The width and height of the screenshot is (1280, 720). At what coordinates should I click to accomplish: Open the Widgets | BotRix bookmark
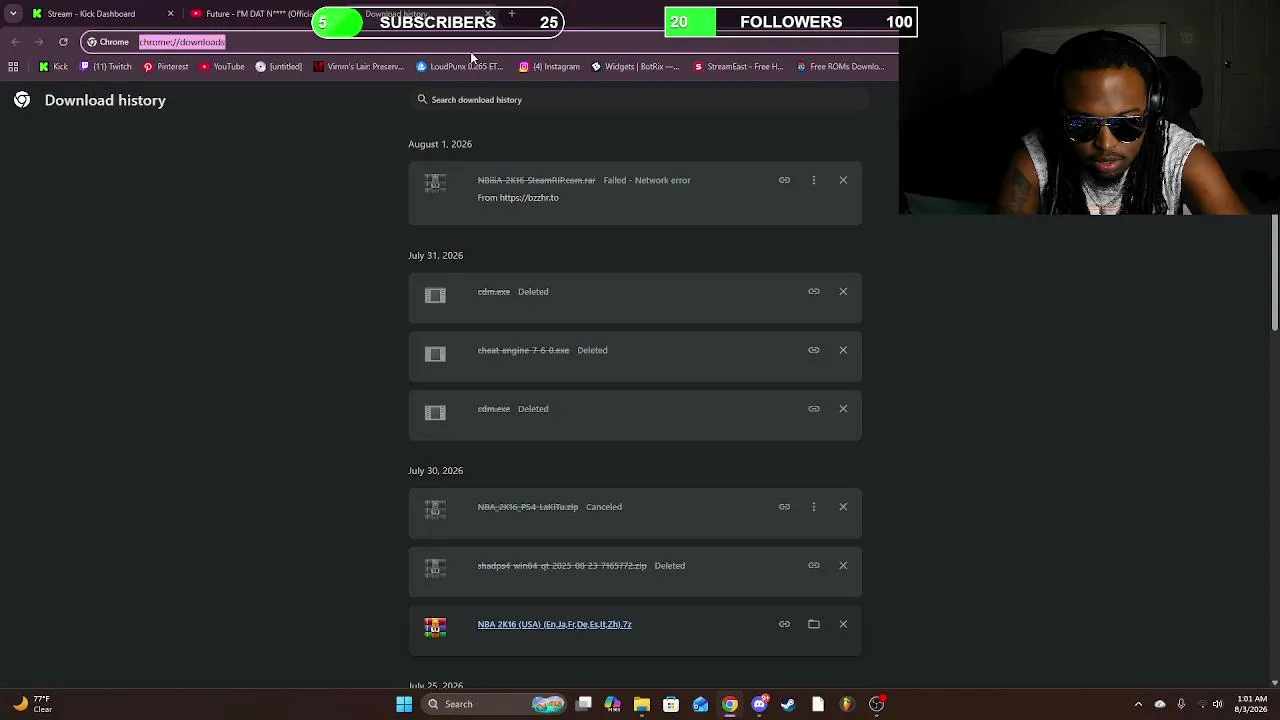635,67
